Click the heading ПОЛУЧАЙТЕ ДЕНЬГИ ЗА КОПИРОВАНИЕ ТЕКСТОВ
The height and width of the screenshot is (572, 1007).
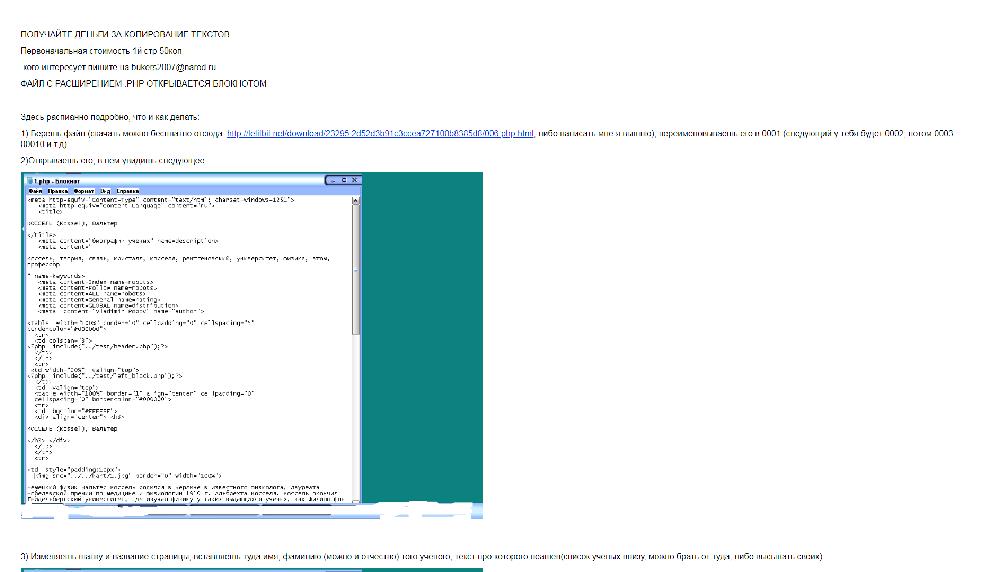click(125, 34)
